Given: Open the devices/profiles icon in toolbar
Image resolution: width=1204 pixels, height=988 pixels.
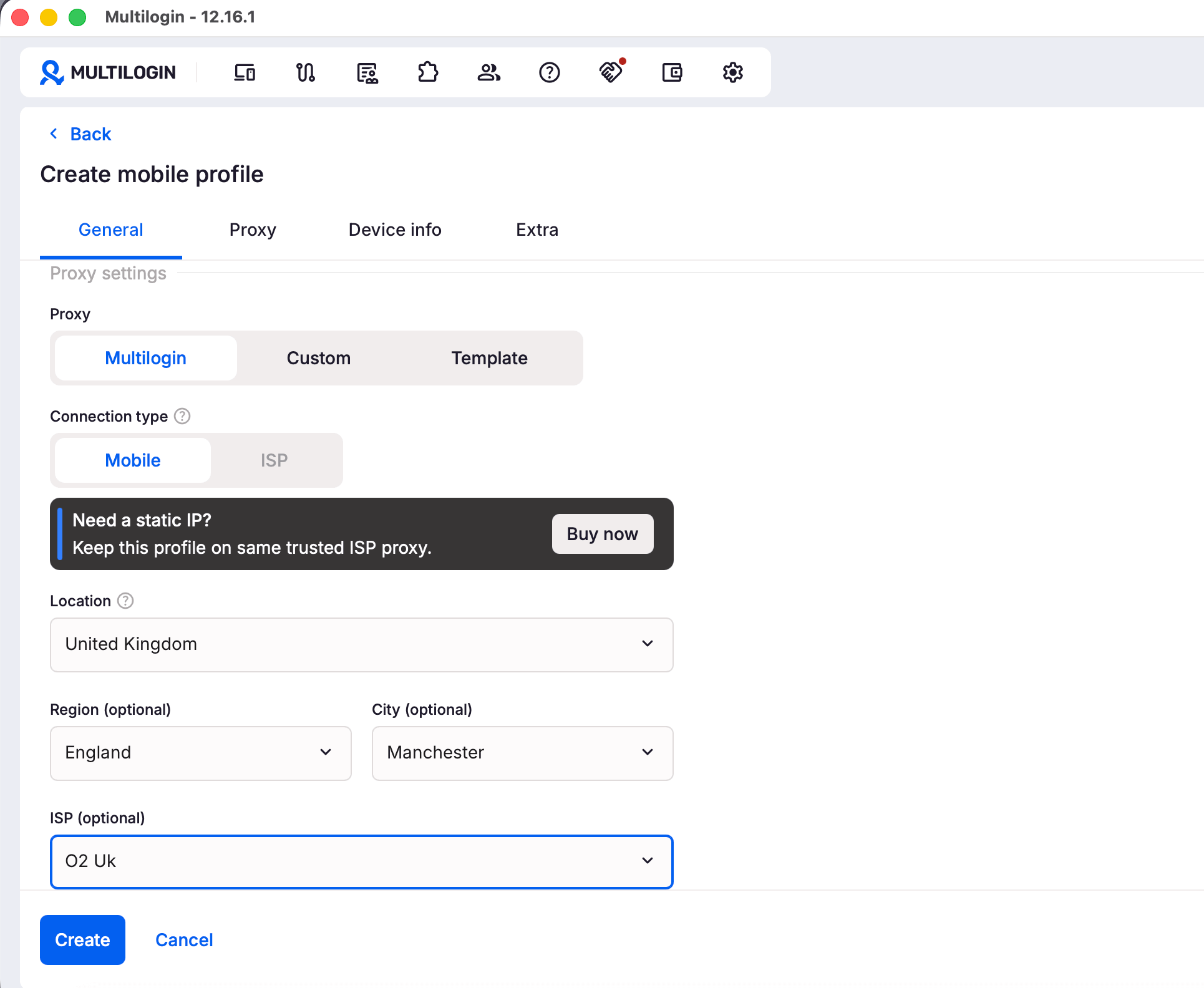Looking at the screenshot, I should pyautogui.click(x=245, y=72).
